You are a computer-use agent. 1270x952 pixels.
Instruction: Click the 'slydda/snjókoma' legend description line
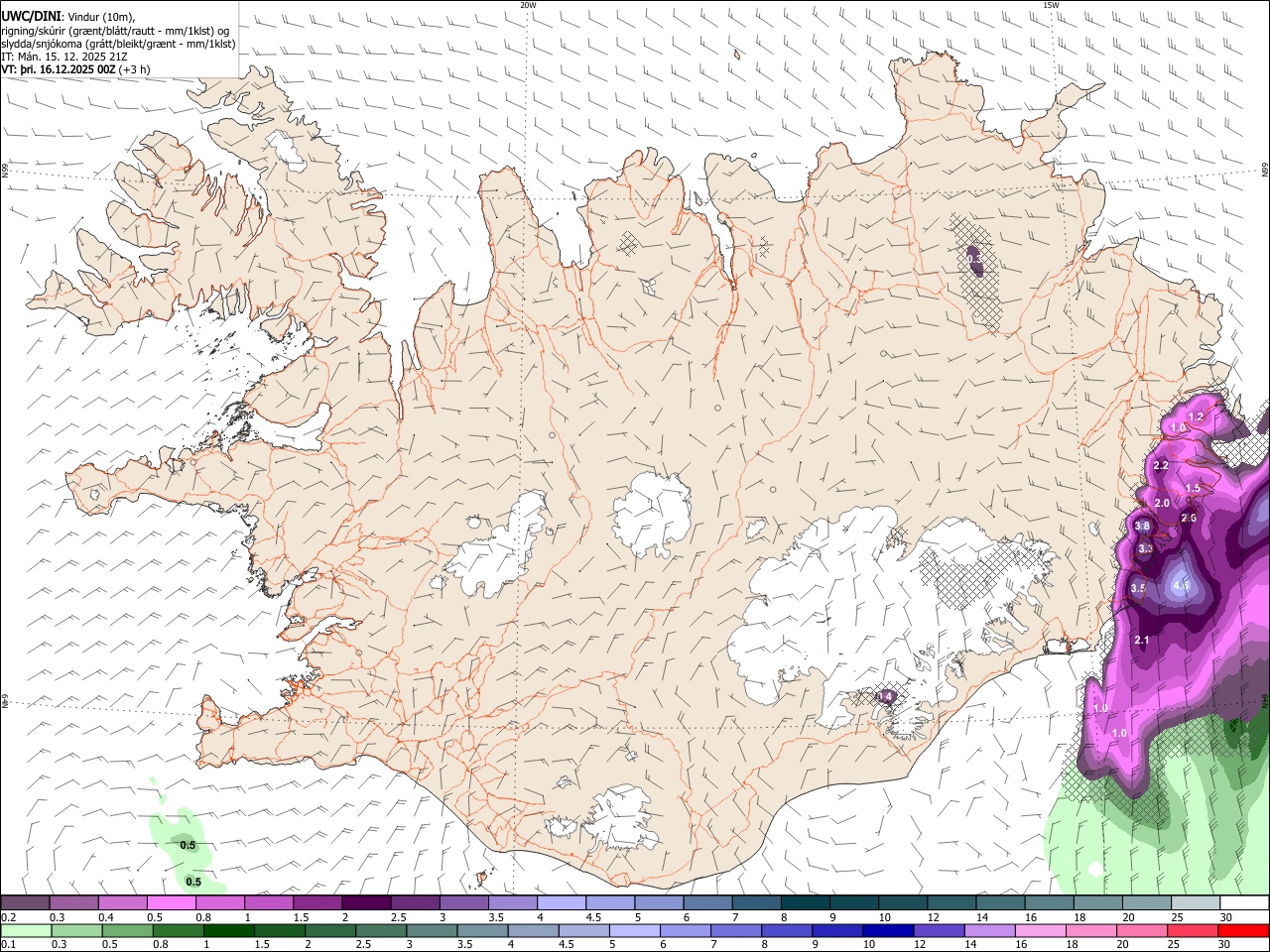(118, 44)
